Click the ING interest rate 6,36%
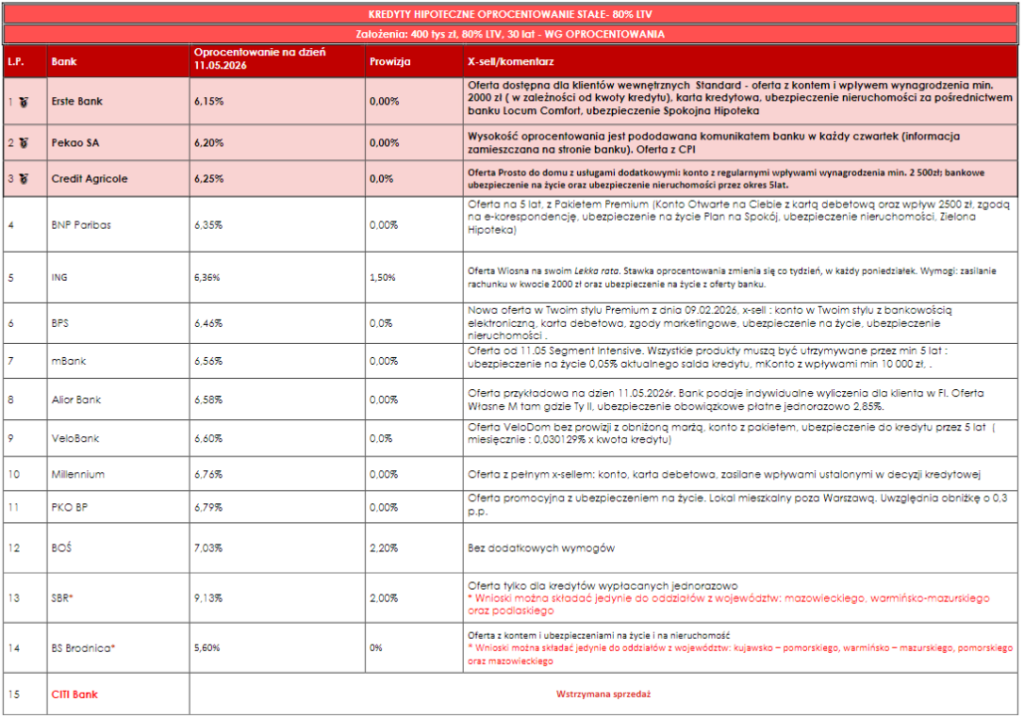The width and height of the screenshot is (1024, 718). 207,278
